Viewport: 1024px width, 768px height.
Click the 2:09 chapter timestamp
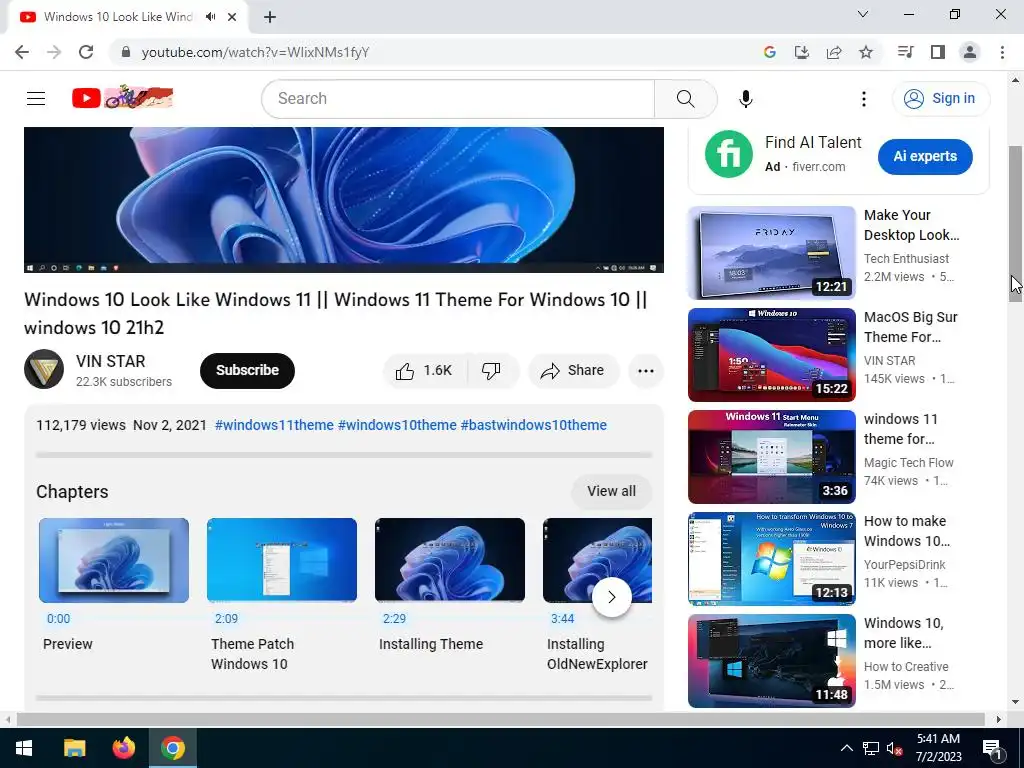[227, 618]
